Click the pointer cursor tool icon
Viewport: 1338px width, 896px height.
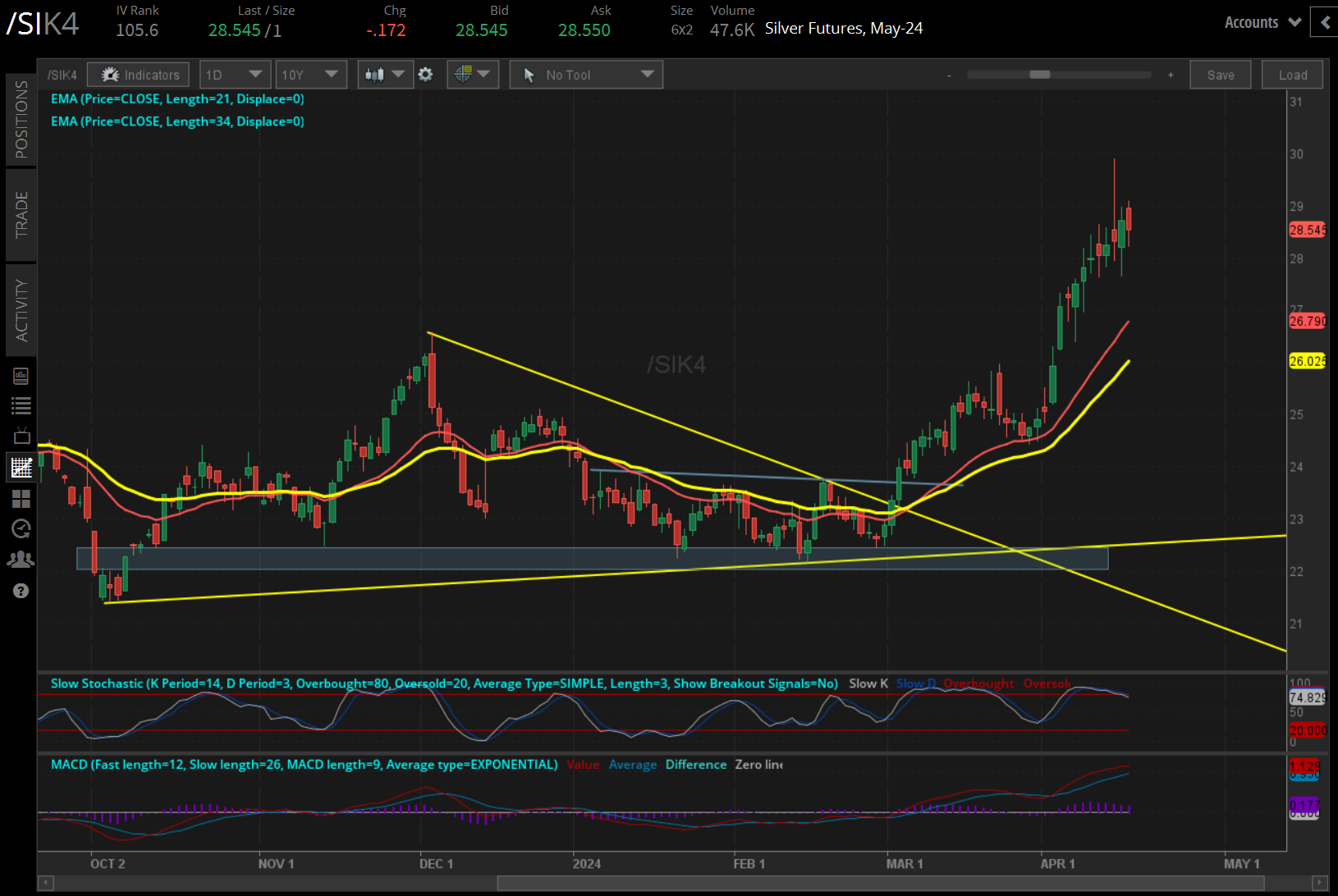coord(529,75)
